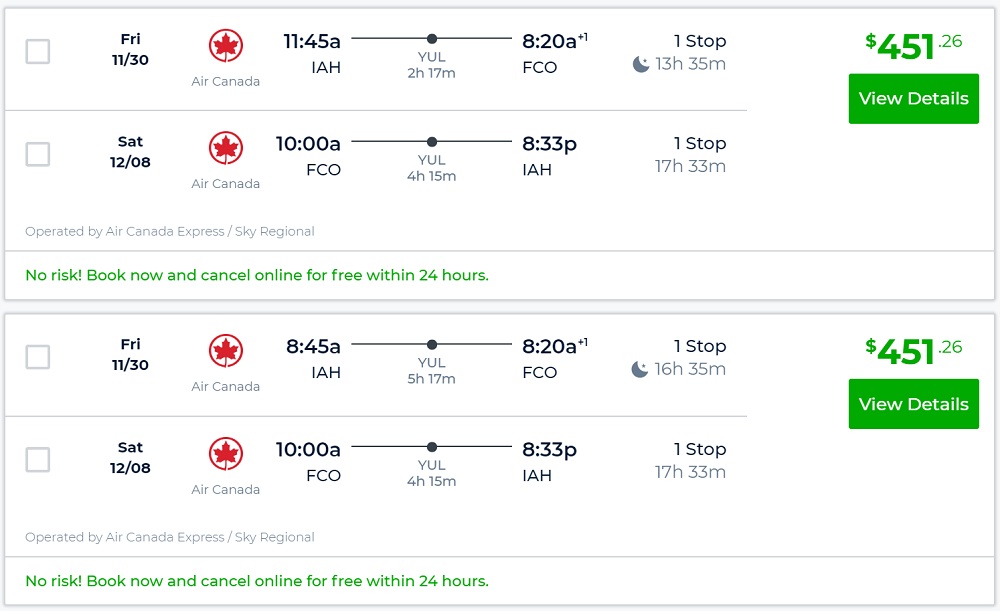Click the first result's No risk cancellation notice

[x=257, y=275]
